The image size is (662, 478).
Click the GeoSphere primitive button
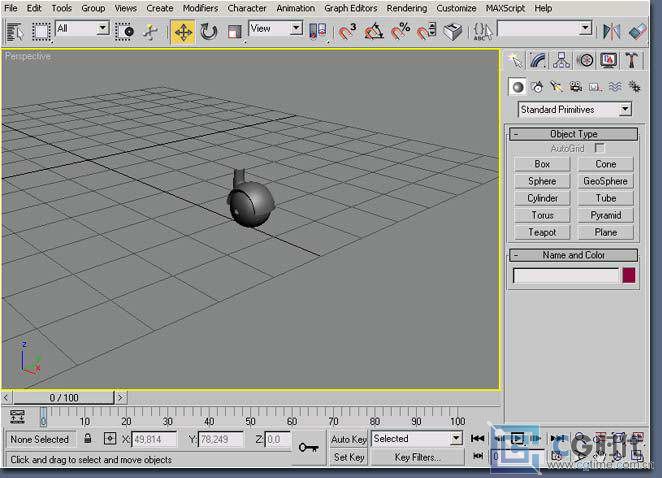(606, 181)
